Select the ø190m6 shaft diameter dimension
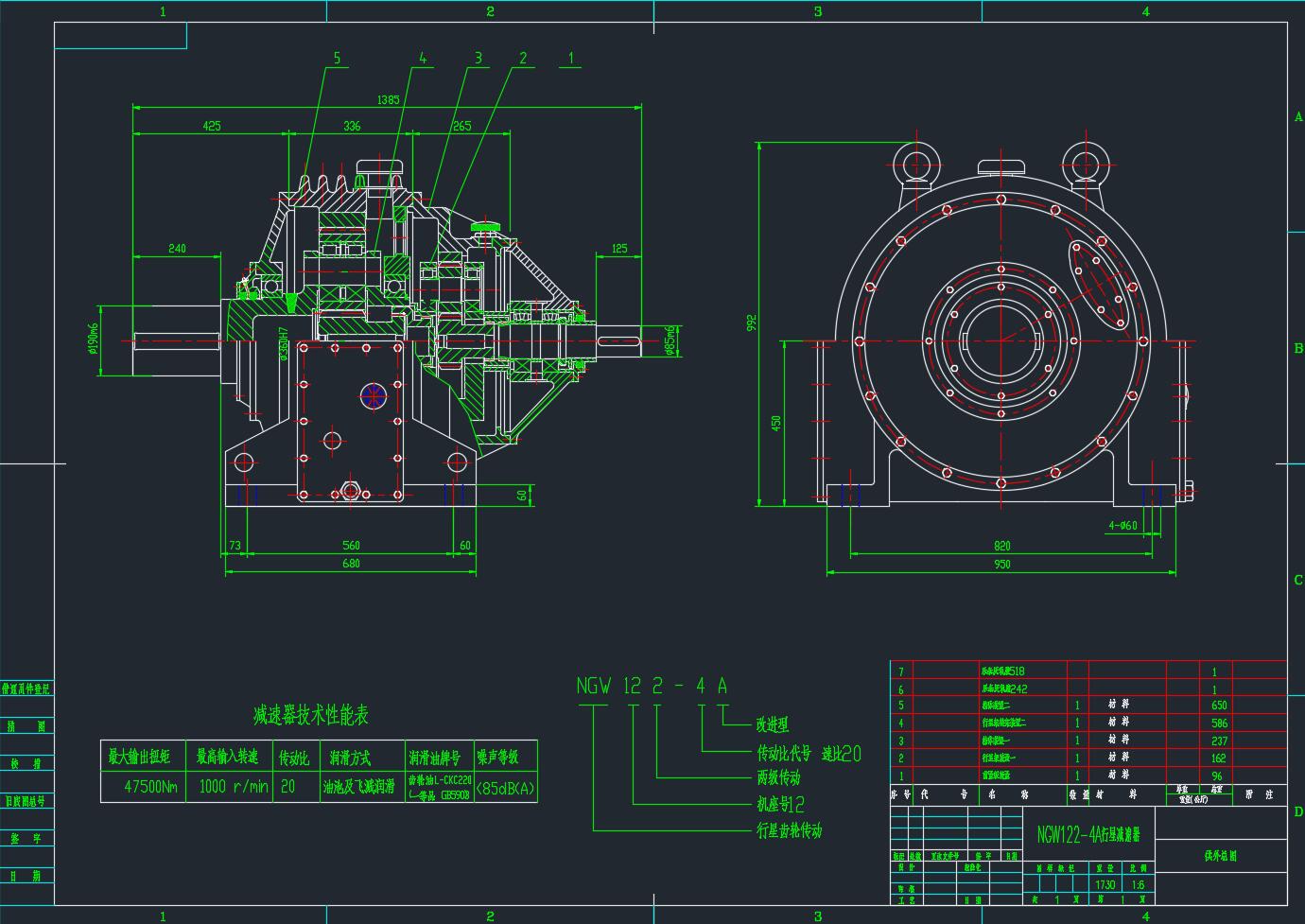Screen dimensions: 1305x924 pyautogui.click(x=94, y=339)
